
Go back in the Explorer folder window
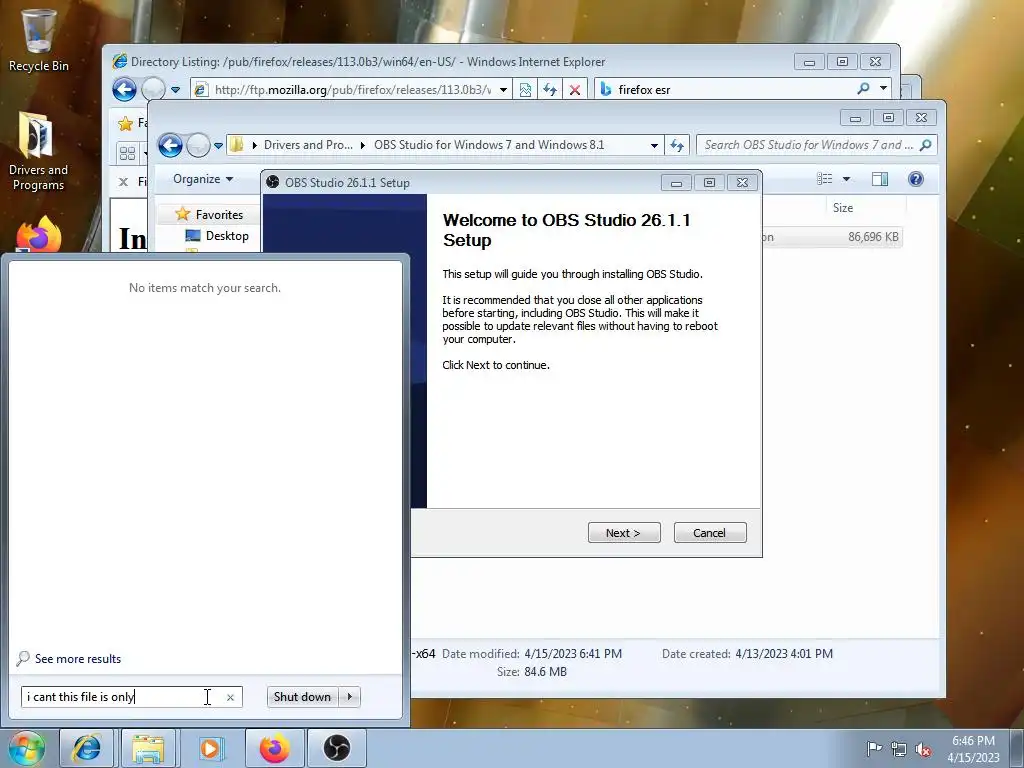(x=170, y=145)
